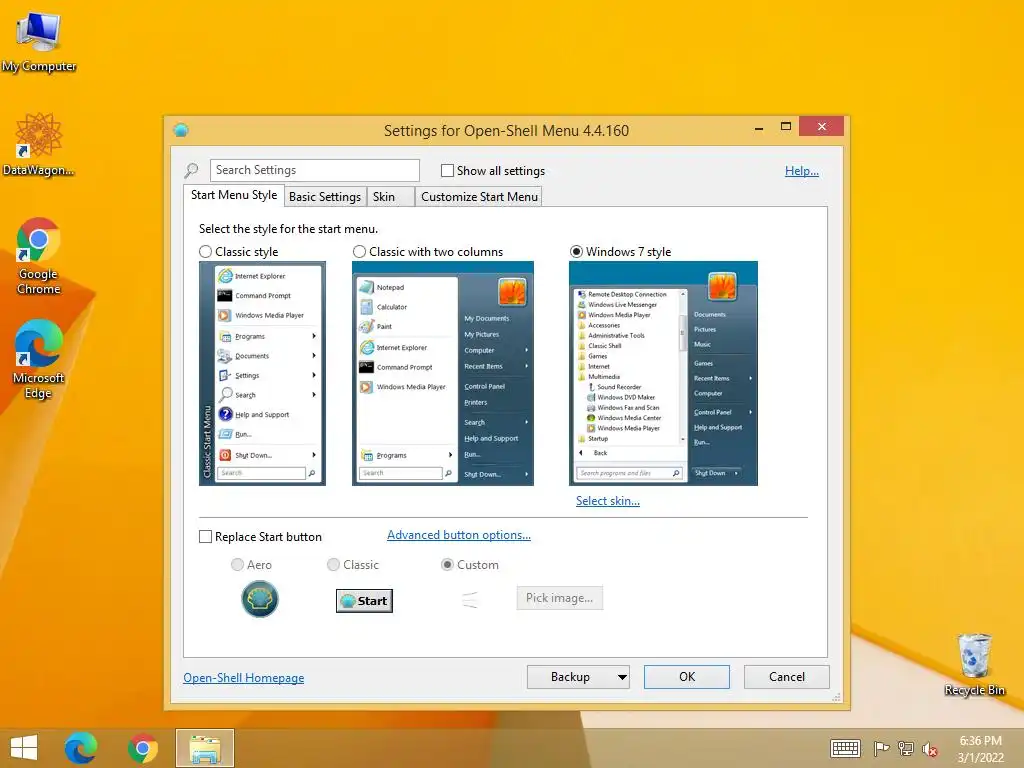
Task: Minimize the Open-Shell settings window
Action: pos(759,127)
